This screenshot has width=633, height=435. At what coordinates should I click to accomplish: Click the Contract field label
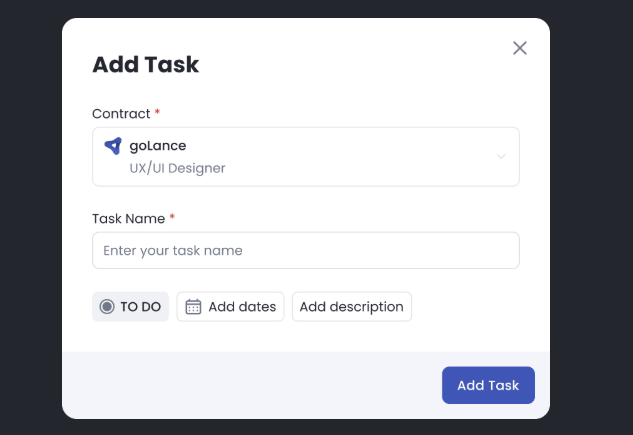[x=121, y=114]
